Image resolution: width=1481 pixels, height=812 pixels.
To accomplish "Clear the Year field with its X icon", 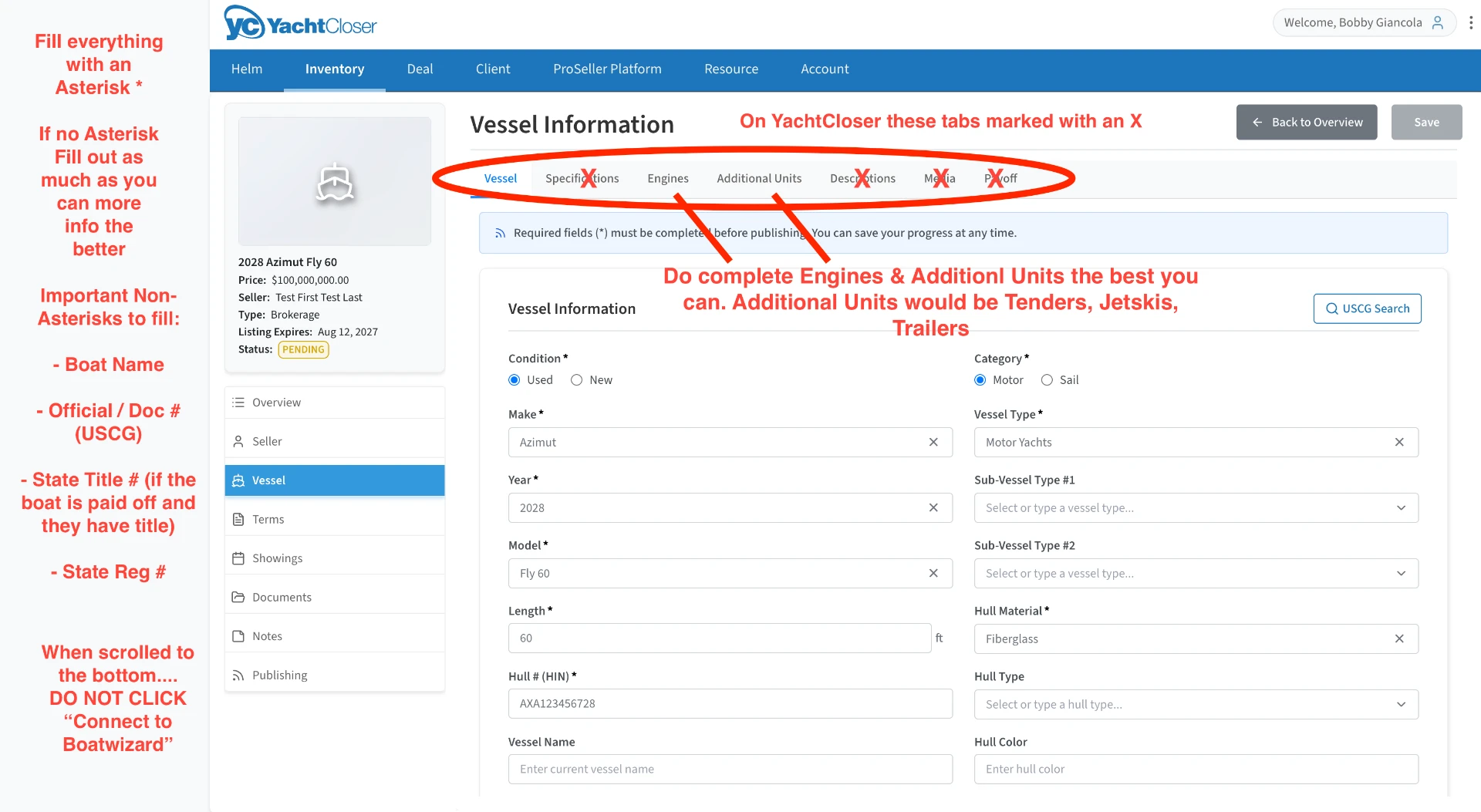I will (933, 507).
